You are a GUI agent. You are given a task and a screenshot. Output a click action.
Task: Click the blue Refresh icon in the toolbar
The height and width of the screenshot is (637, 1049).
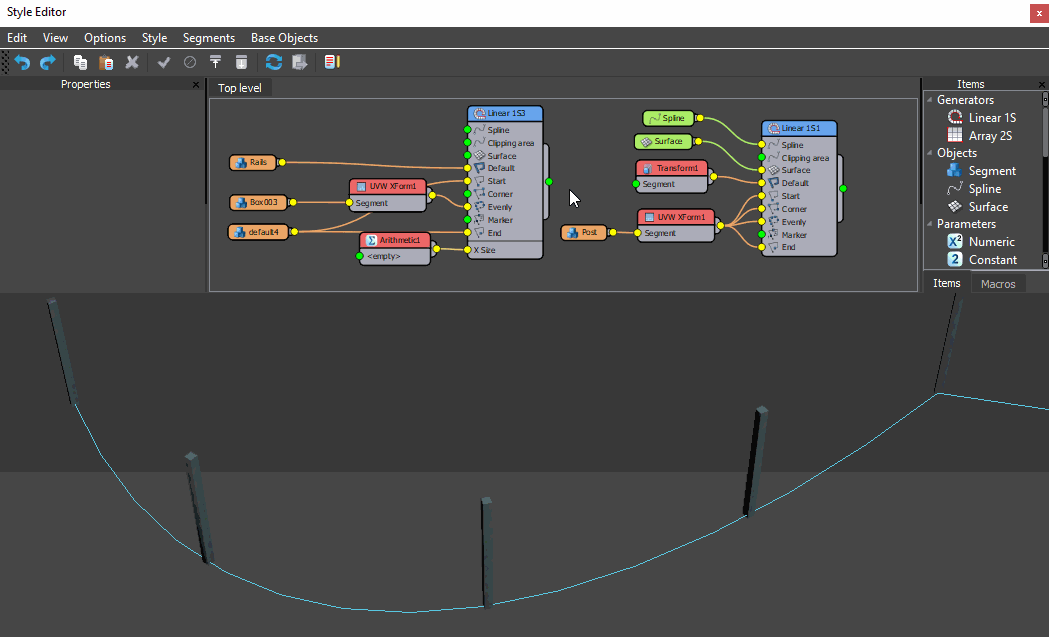coord(274,62)
